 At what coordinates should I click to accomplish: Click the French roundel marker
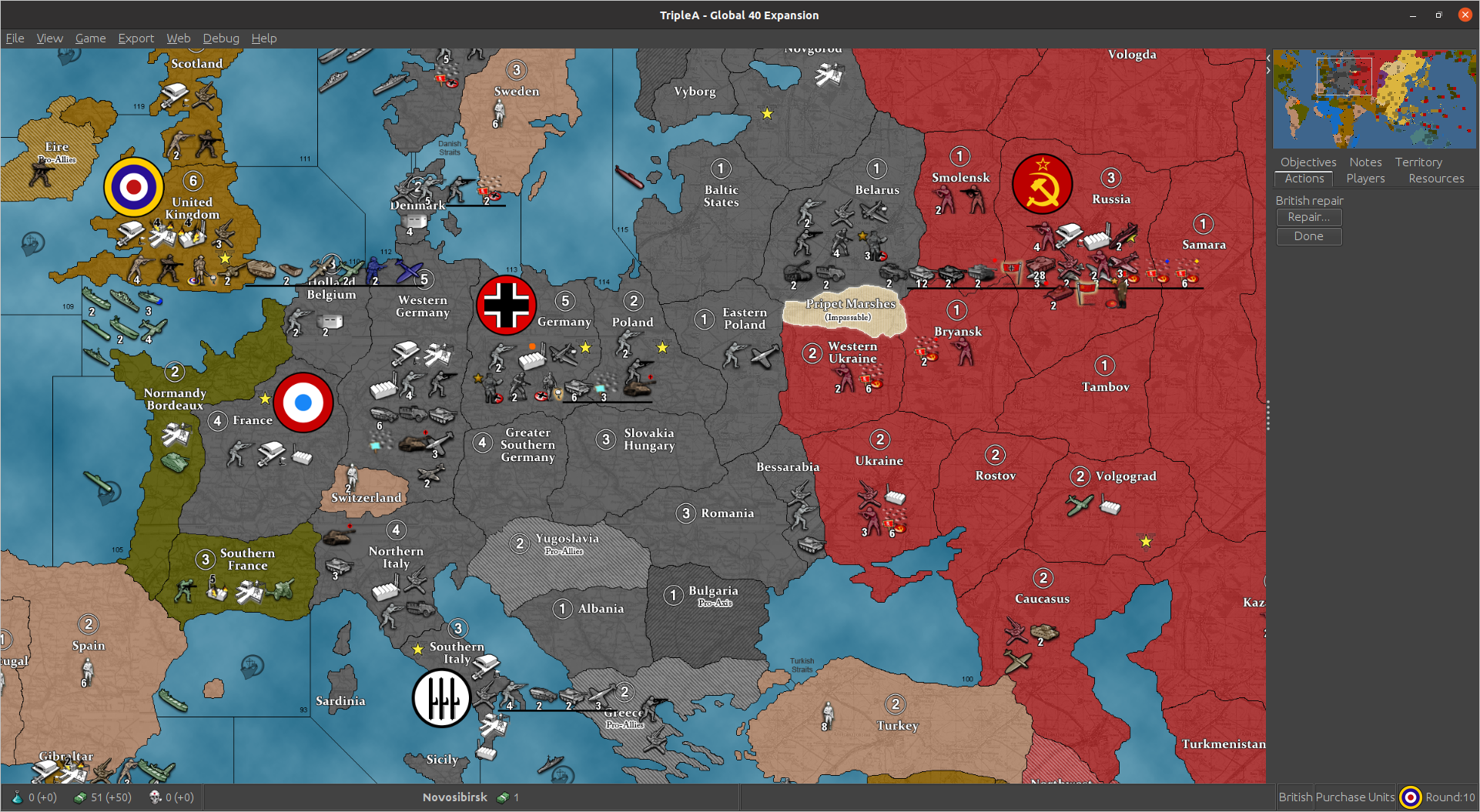[303, 402]
